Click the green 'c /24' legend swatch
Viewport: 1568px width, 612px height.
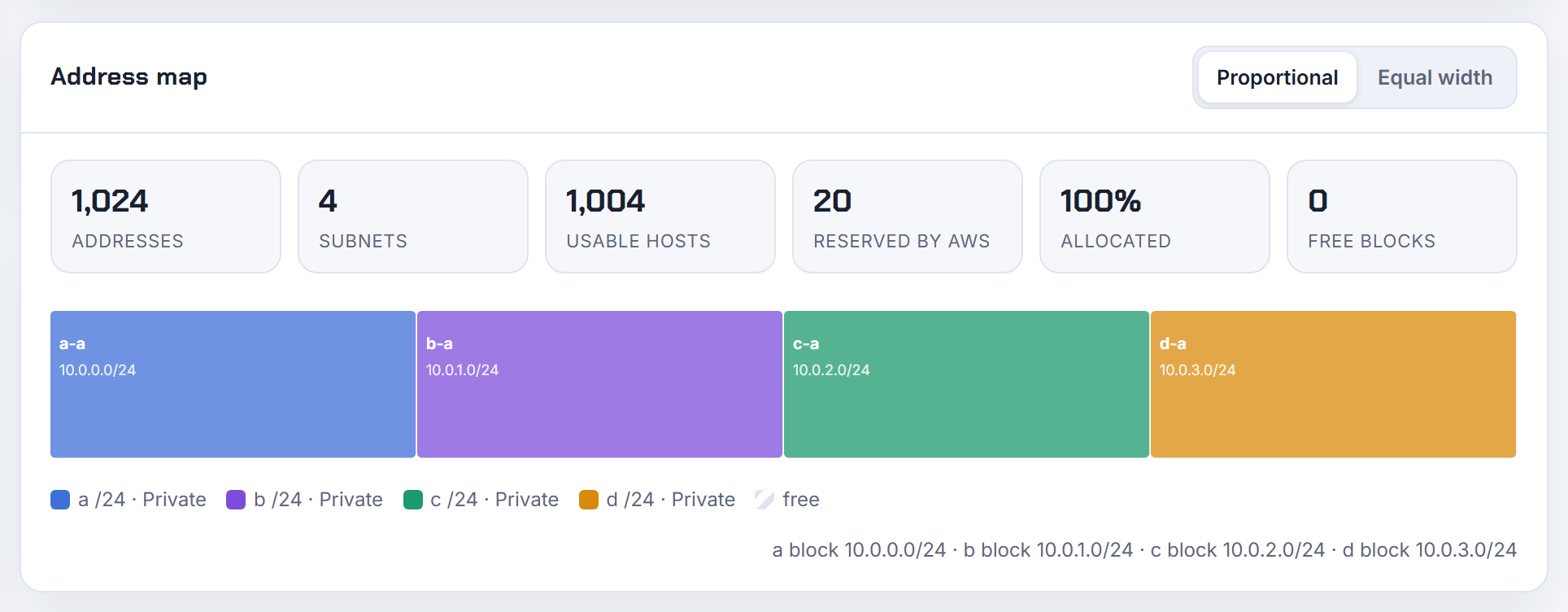coord(413,500)
